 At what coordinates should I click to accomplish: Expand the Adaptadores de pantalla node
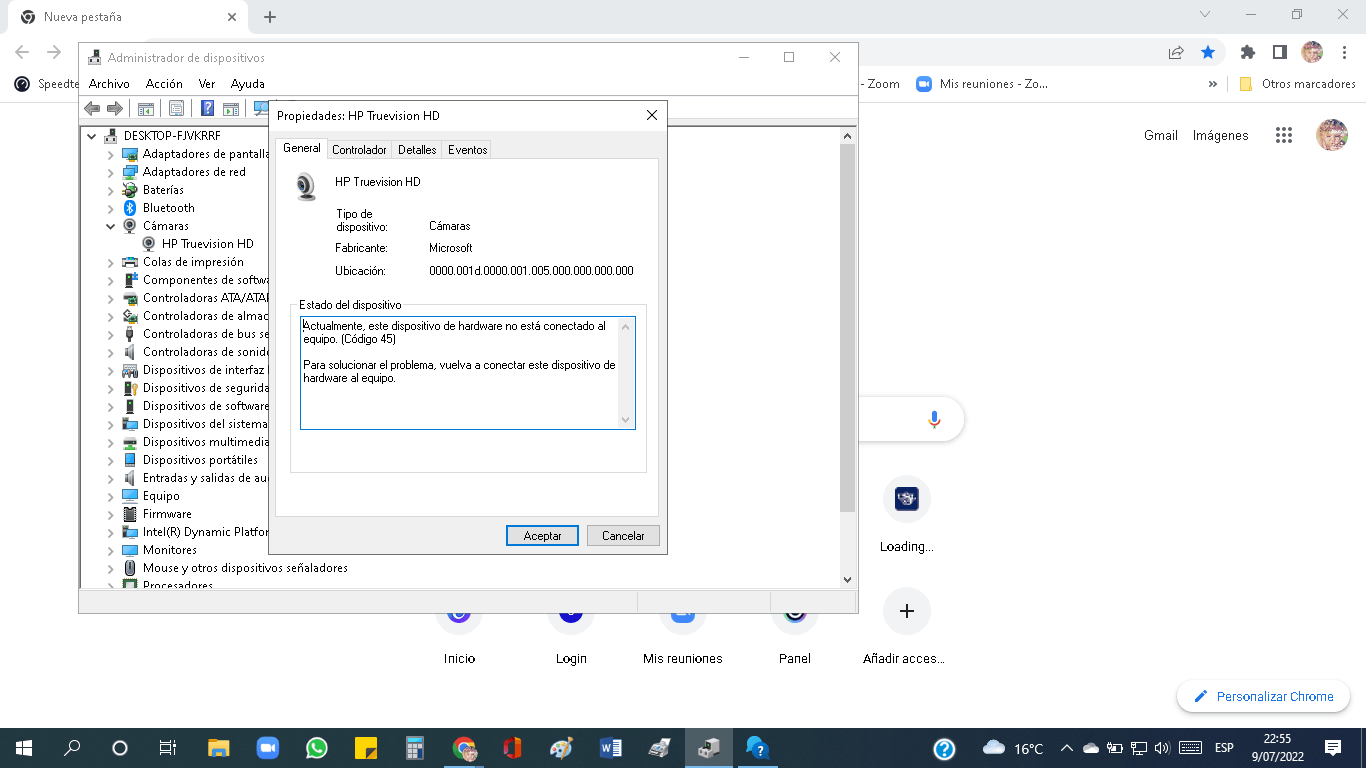pos(111,154)
